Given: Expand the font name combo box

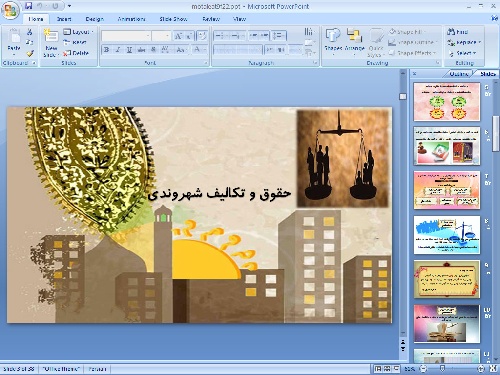Looking at the screenshot, I should pyautogui.click(x=148, y=36).
